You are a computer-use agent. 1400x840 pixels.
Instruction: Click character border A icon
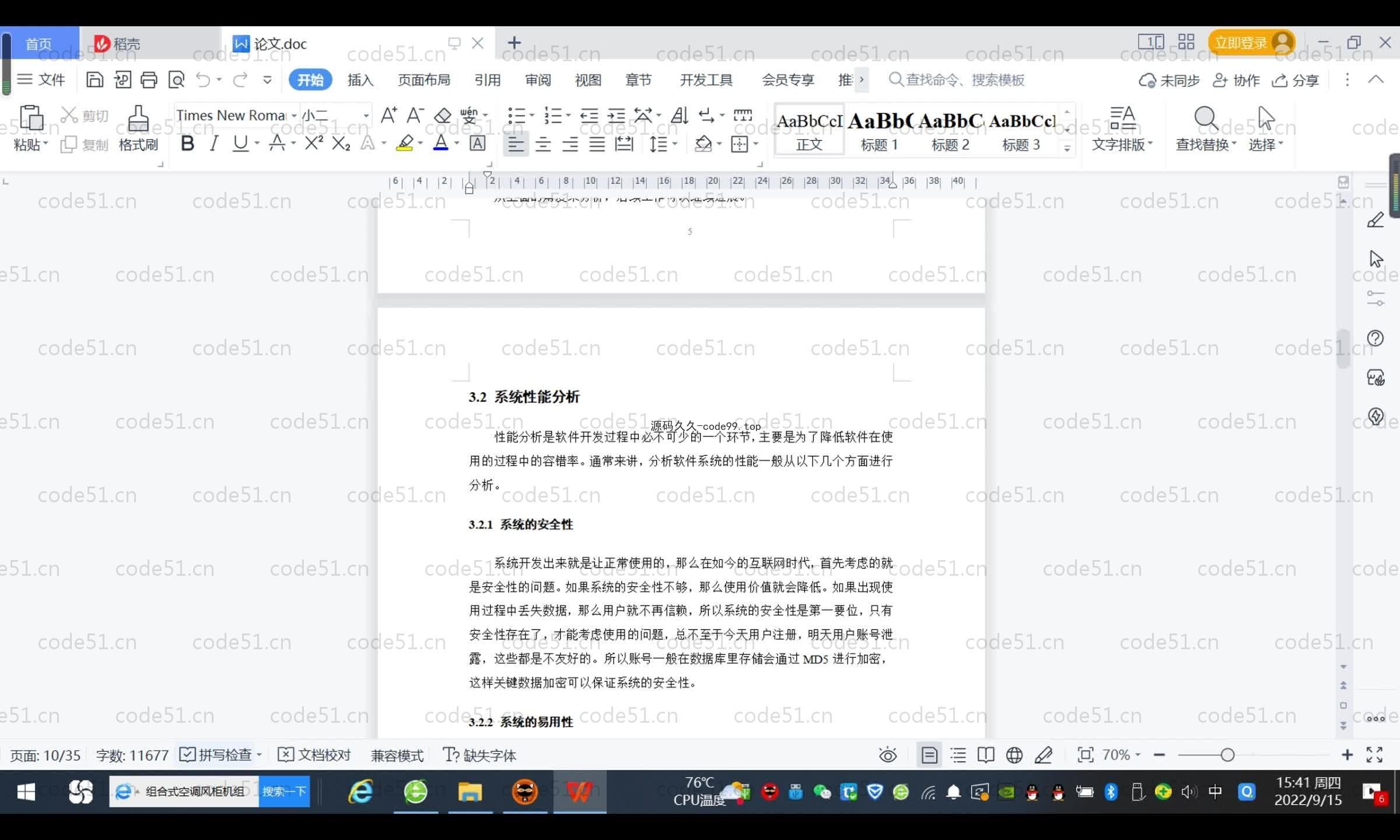[477, 143]
